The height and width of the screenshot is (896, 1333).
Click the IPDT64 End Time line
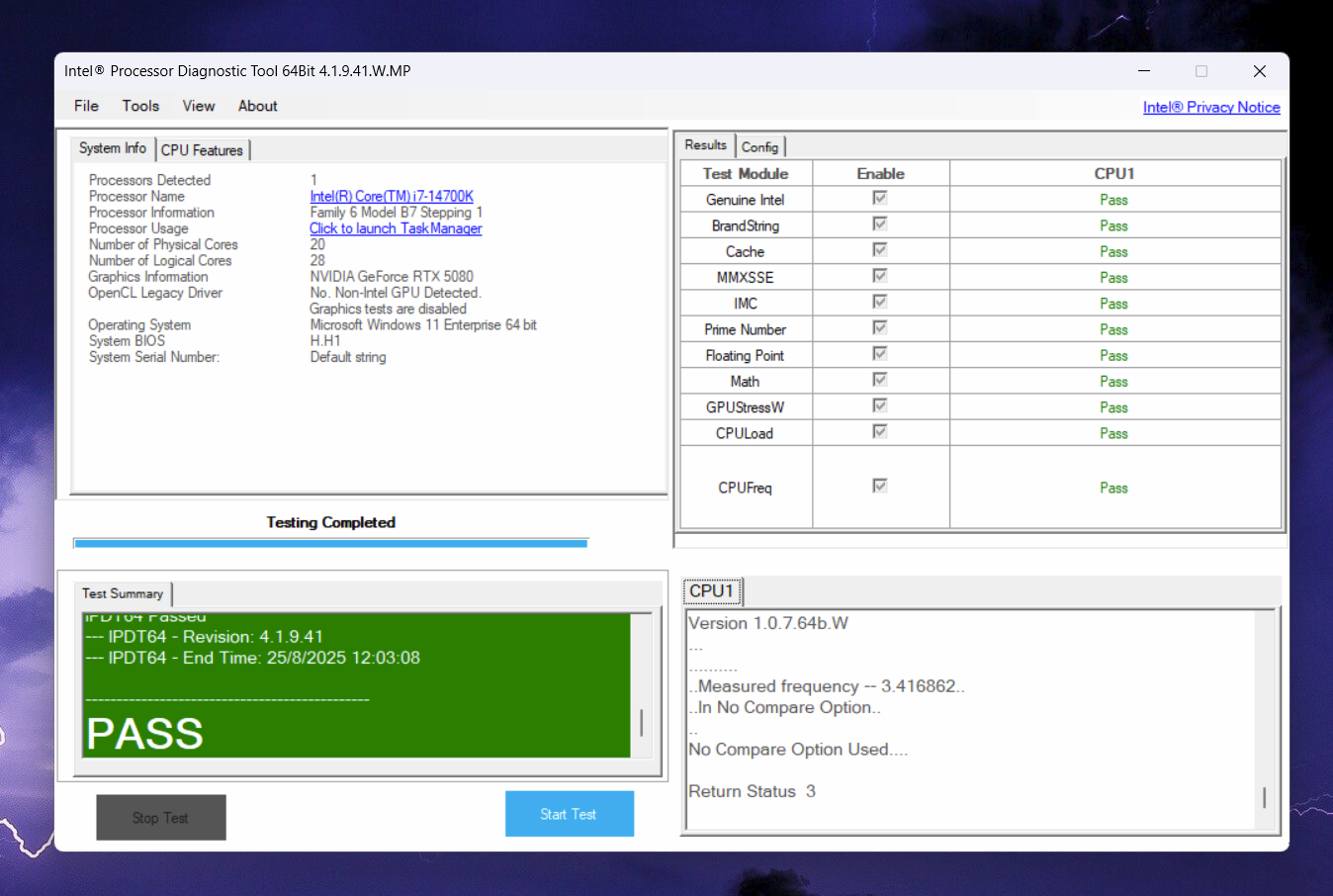click(x=253, y=658)
